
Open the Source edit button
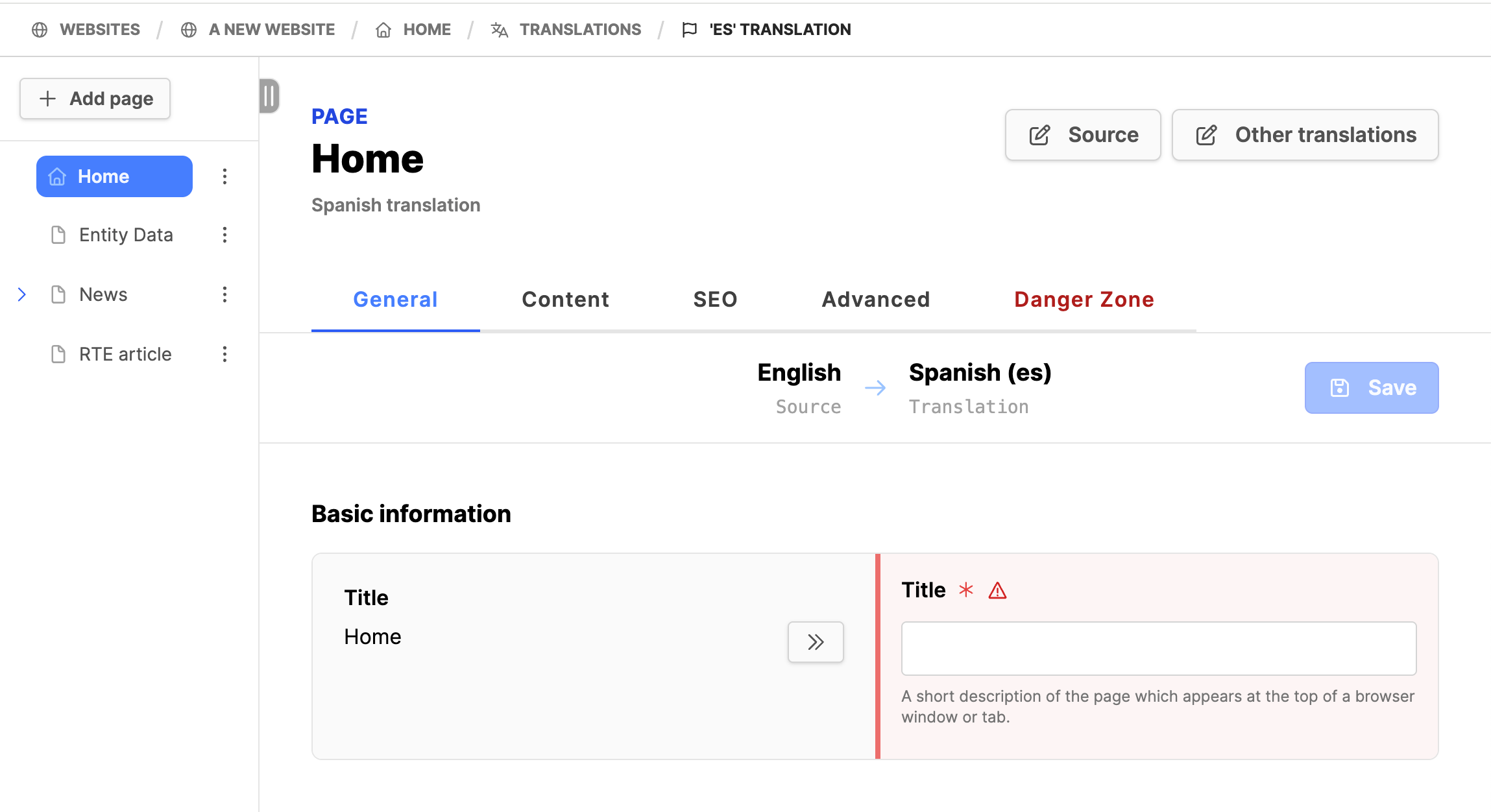(x=1083, y=135)
